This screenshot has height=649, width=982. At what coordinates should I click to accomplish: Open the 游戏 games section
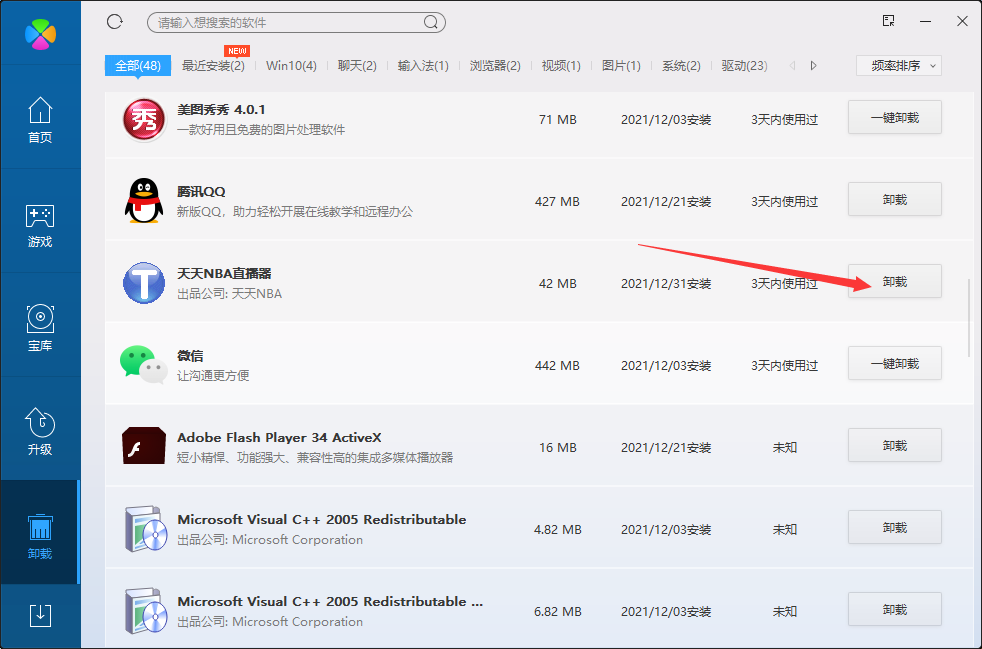(40, 226)
